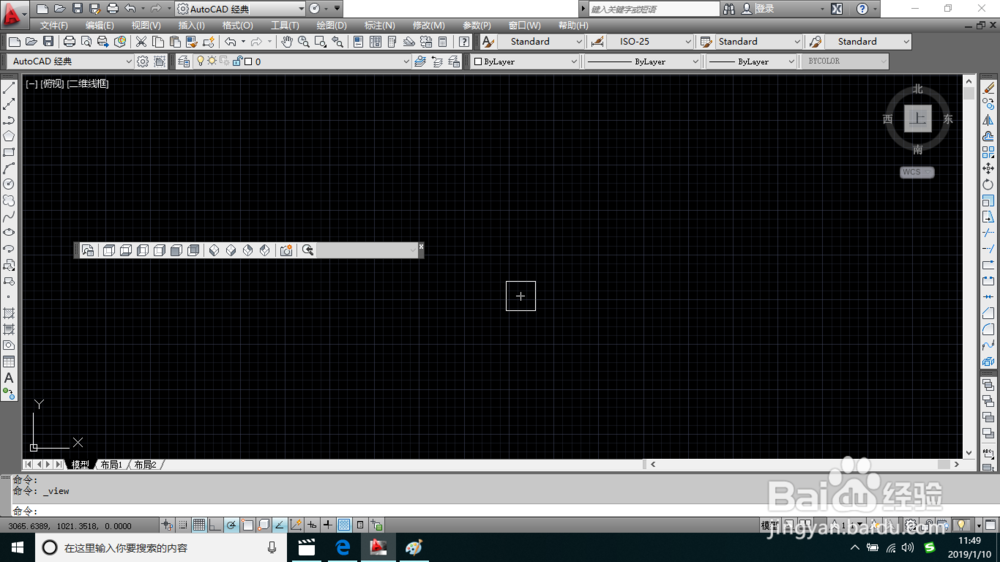This screenshot has width=1000, height=562.
Task: Toggle Lineweight display in status bar
Action: click(x=328, y=525)
